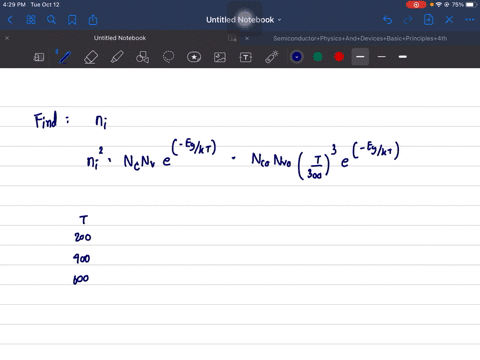Select the first selected stroke thickness
480x360 pixels.
[x=360, y=57]
